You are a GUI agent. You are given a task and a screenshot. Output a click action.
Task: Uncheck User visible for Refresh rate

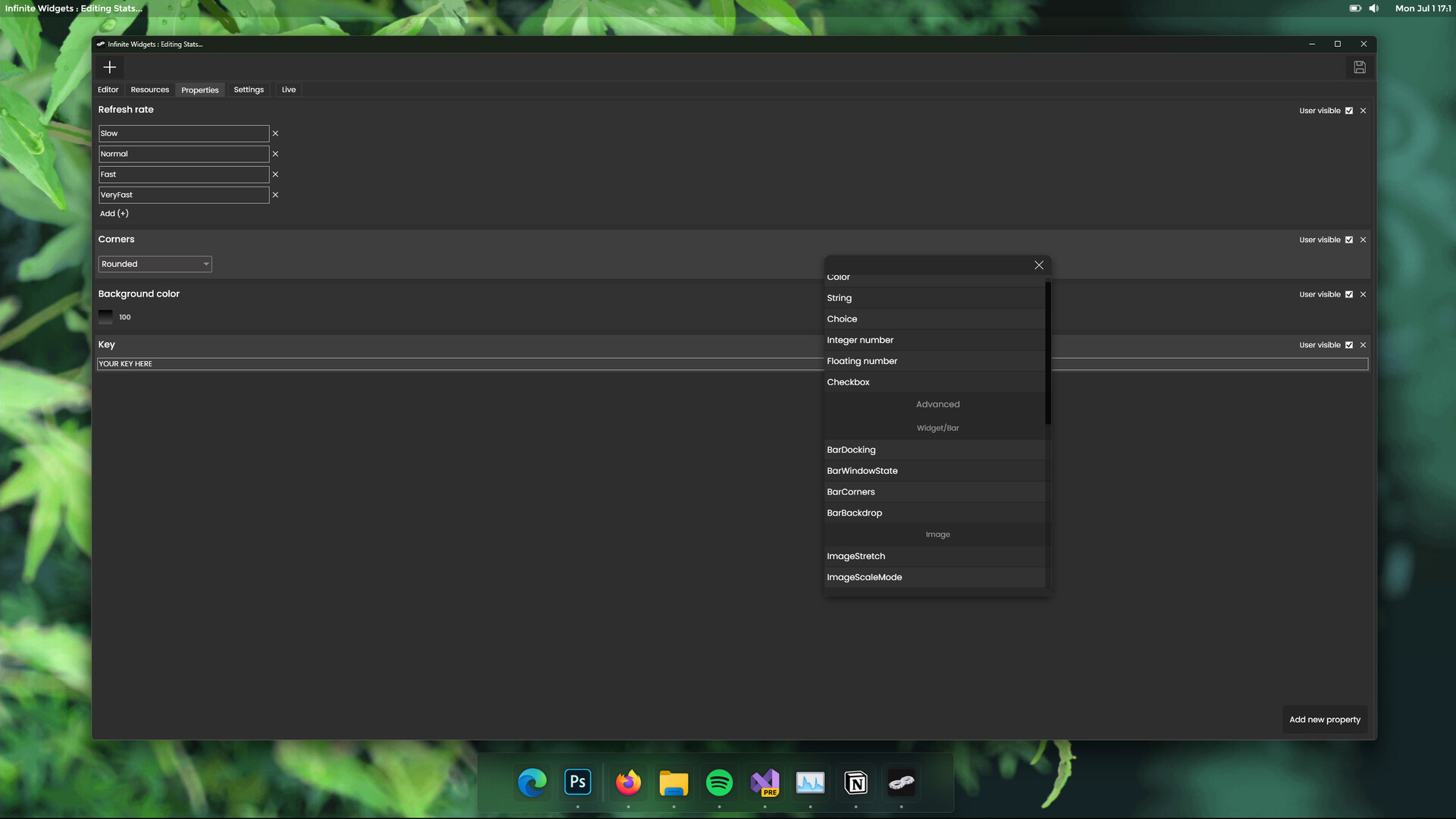point(1349,111)
